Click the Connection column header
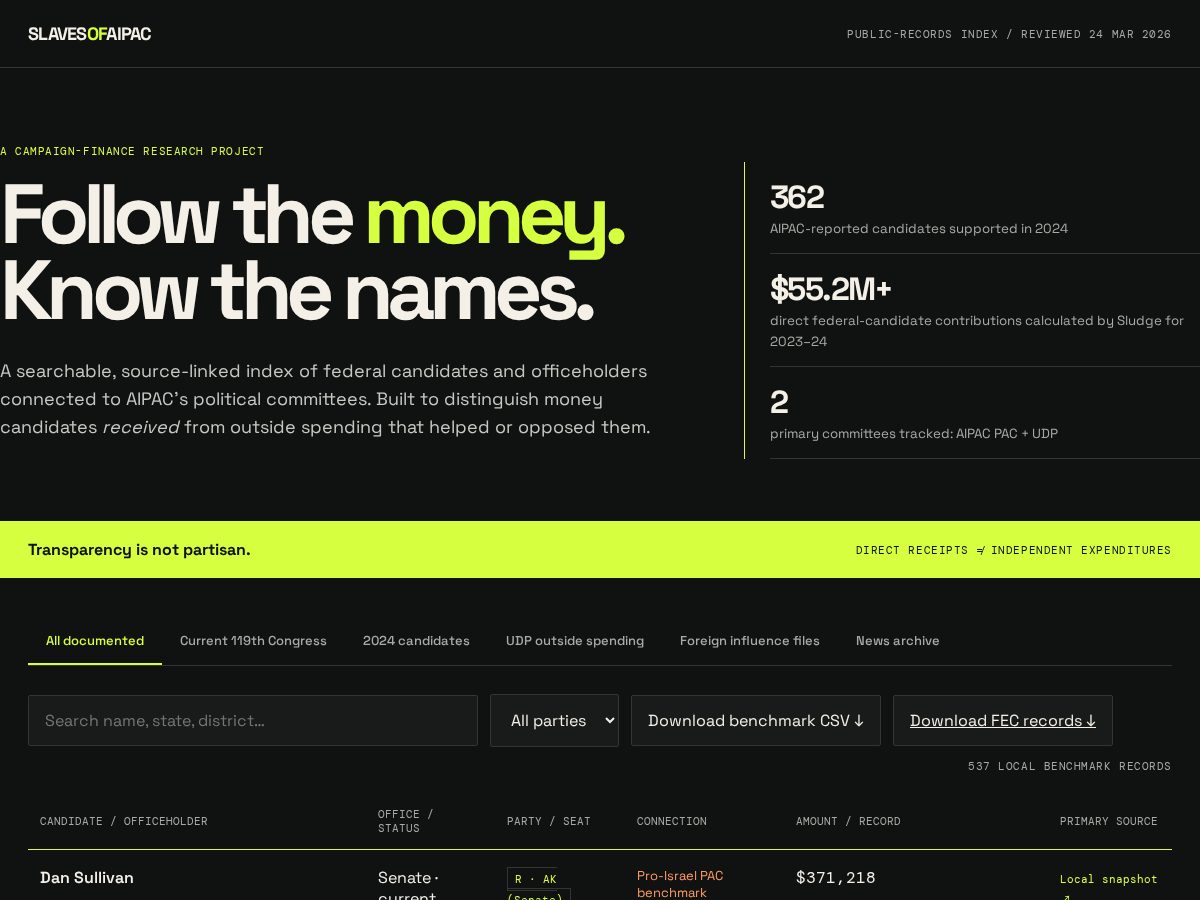The width and height of the screenshot is (1200, 900). click(672, 821)
